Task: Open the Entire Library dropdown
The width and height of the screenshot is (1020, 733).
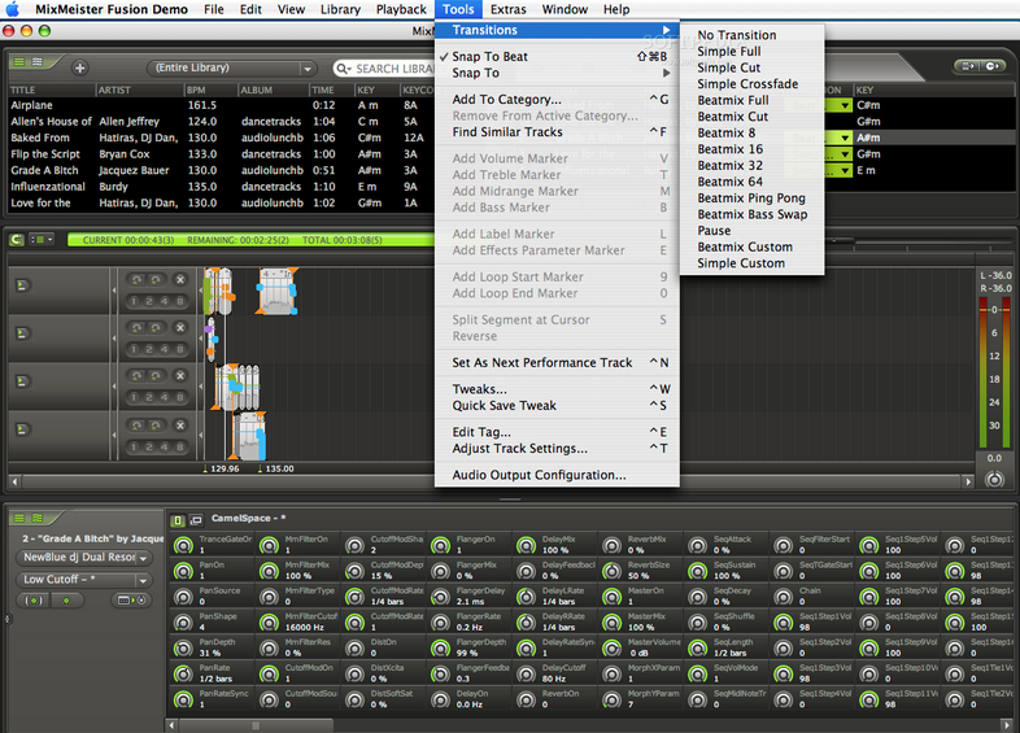Action: [232, 68]
